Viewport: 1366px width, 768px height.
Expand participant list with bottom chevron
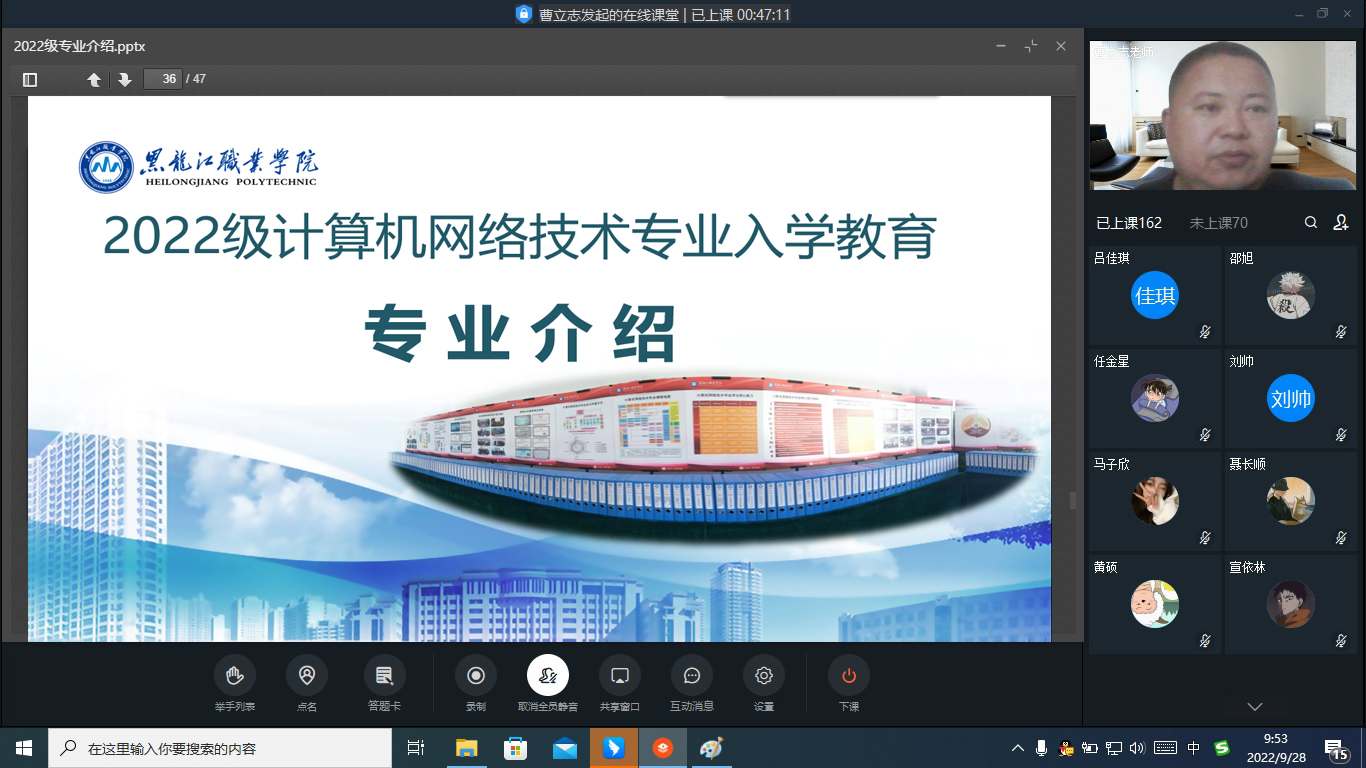click(1255, 707)
